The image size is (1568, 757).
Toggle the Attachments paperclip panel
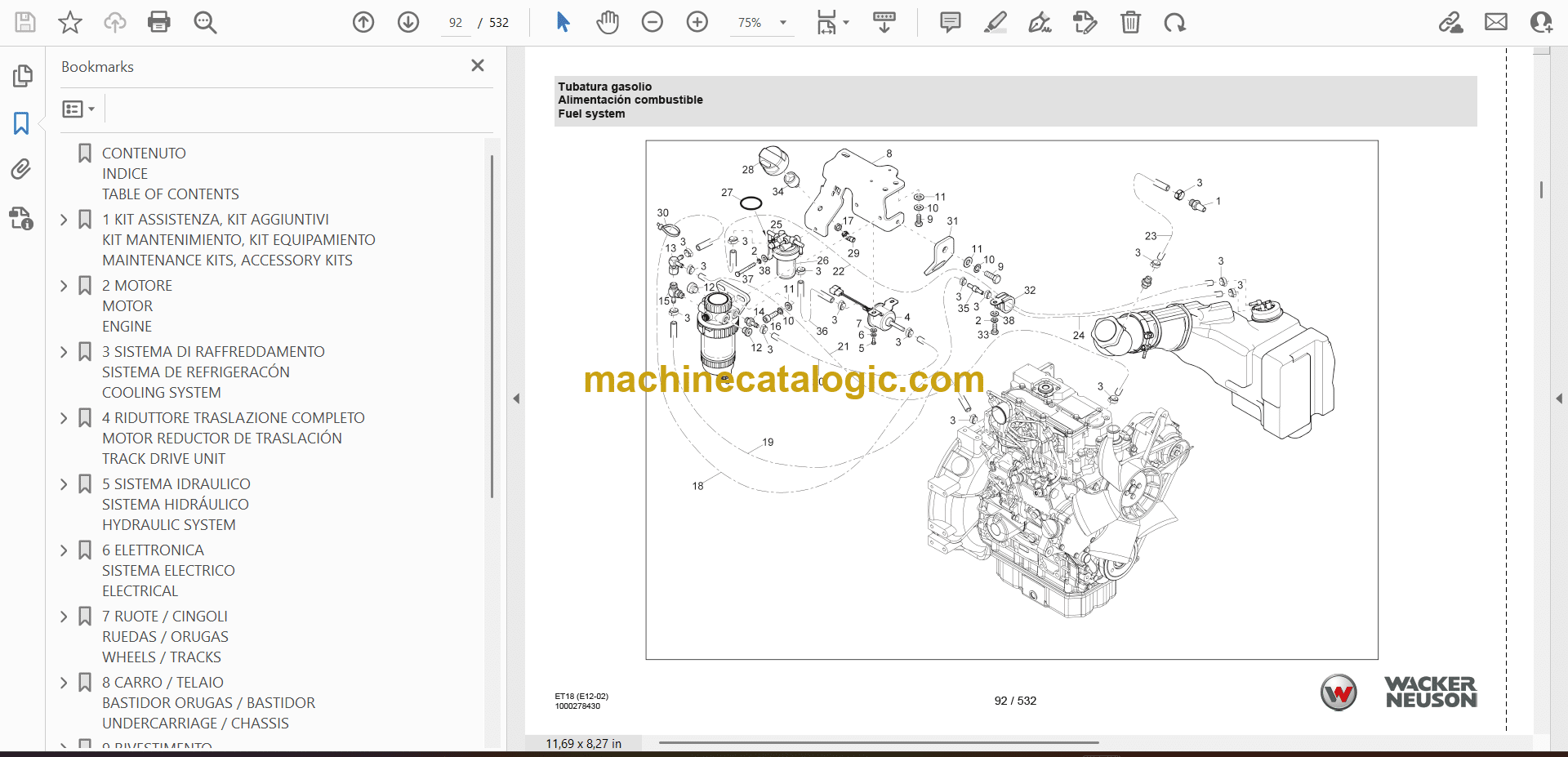point(21,169)
